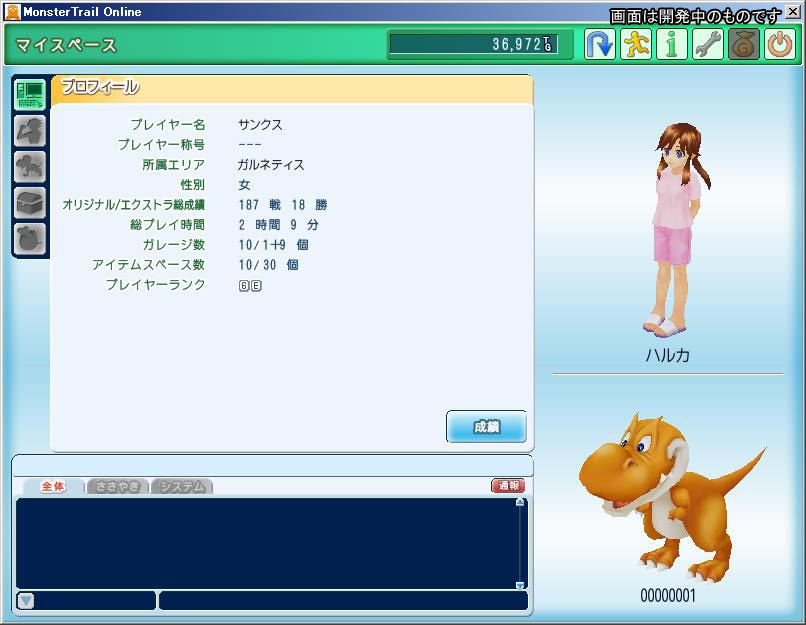The width and height of the screenshot is (806, 625).
Task: Open the chat channel dropdown arrow
Action: 26,600
